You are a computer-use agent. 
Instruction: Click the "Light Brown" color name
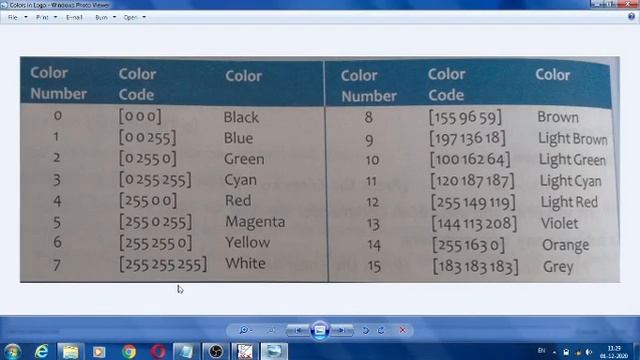click(573, 139)
